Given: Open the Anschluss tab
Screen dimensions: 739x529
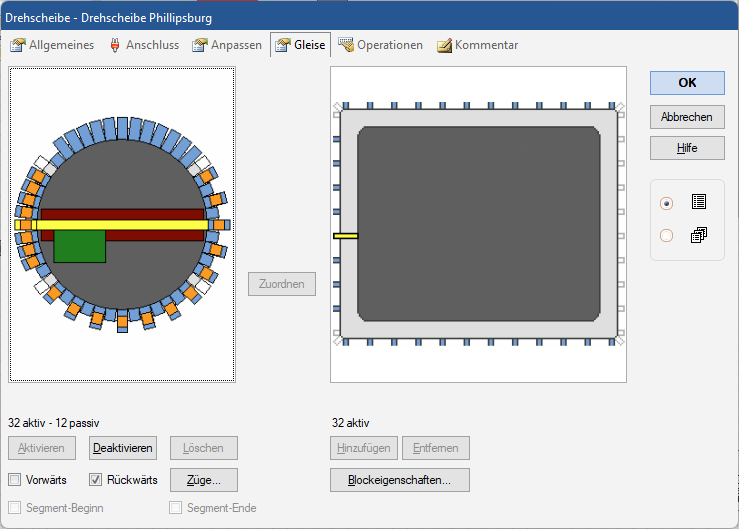Looking at the screenshot, I should point(144,45).
